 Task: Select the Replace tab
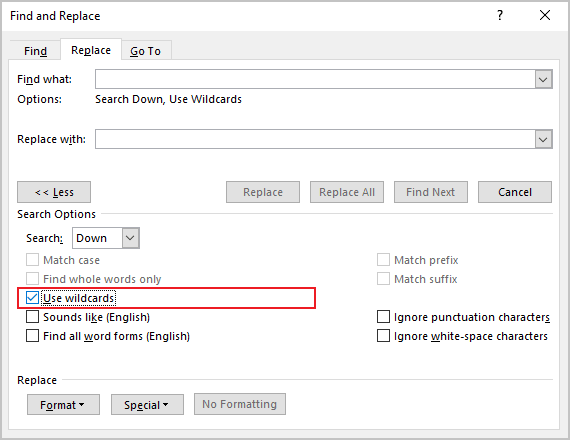[x=91, y=50]
